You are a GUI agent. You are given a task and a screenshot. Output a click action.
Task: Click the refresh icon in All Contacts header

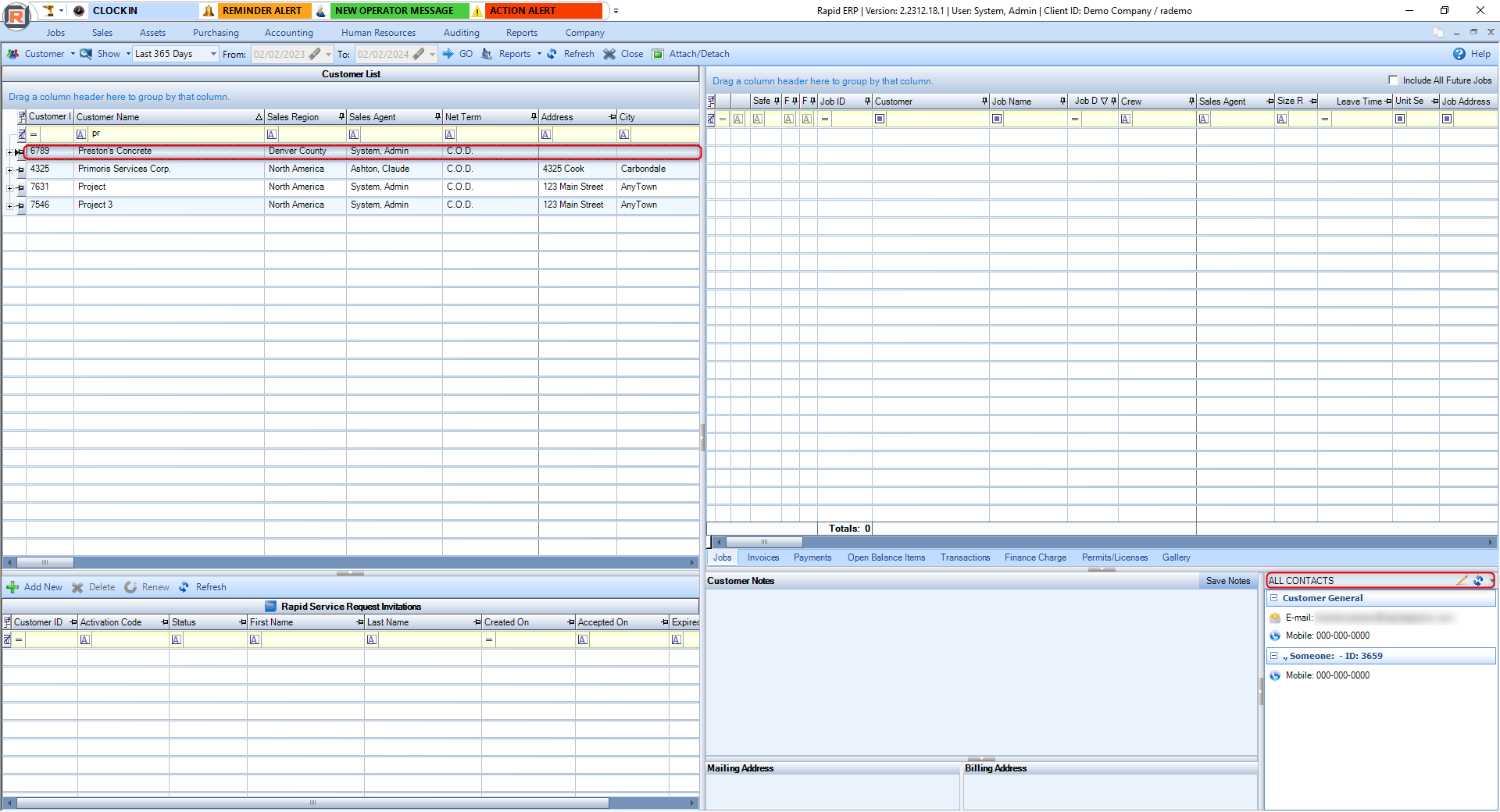(1478, 580)
